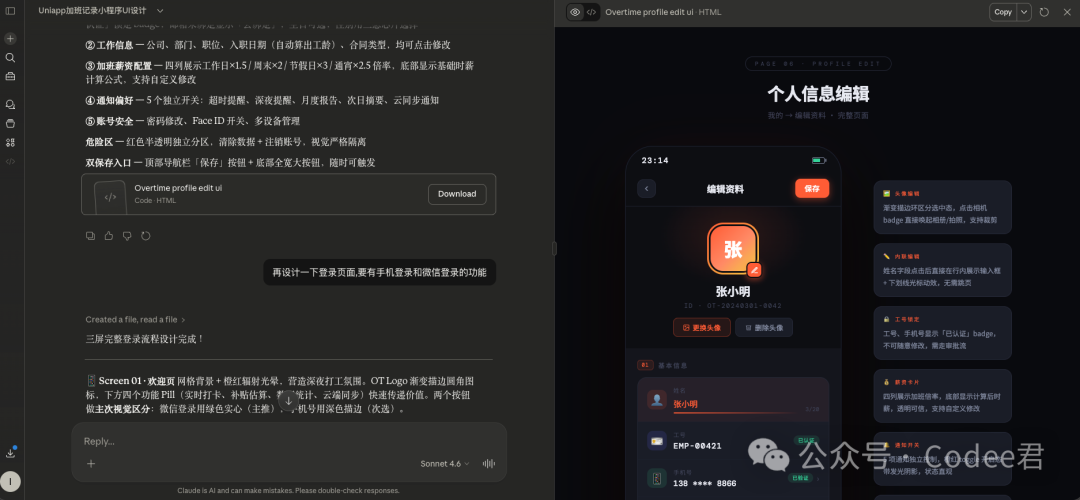Open the user avatar "I" account menu
Image resolution: width=1080 pixels, height=500 pixels.
coord(10,481)
